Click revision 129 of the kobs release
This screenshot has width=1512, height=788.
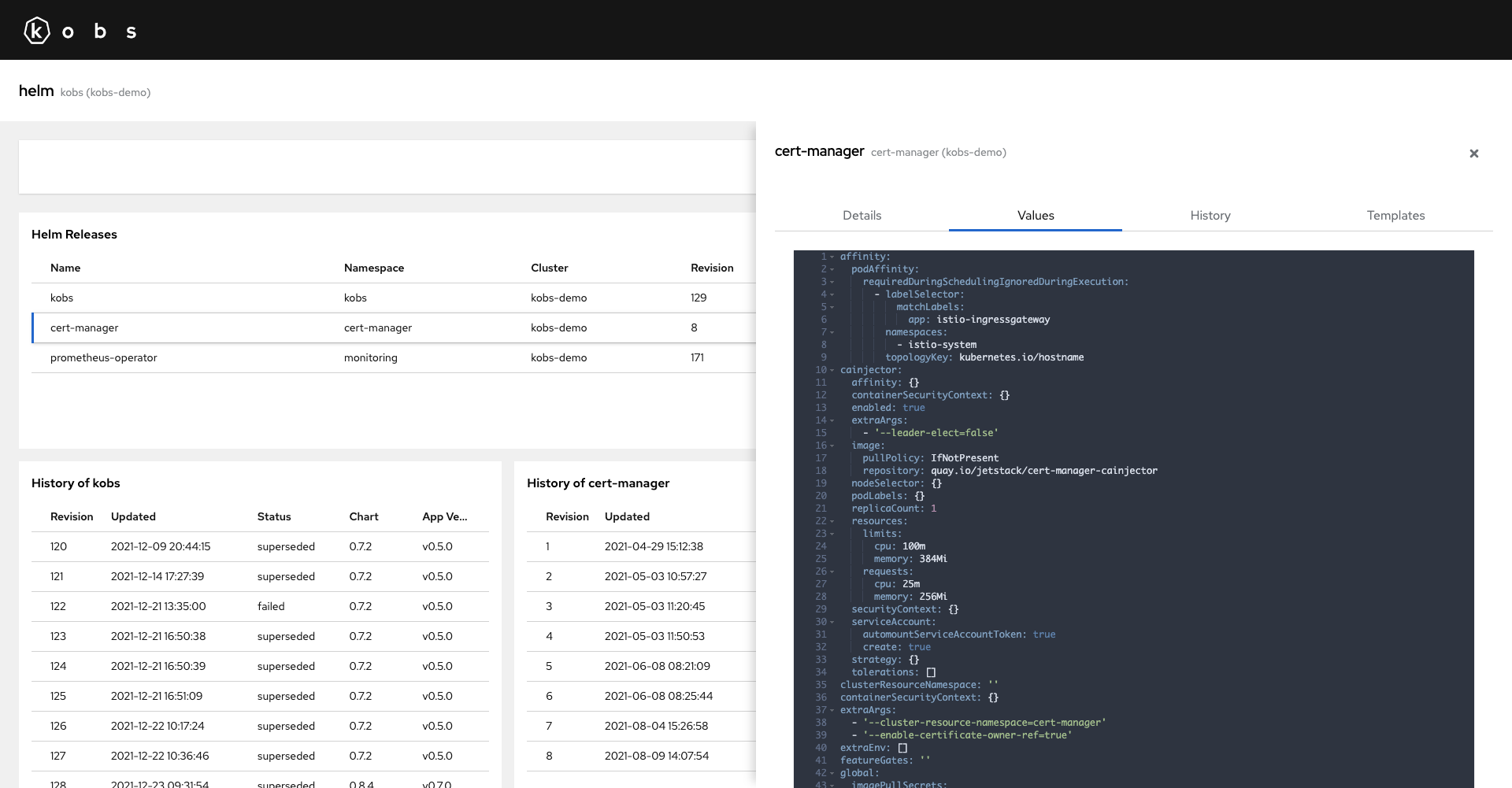coord(699,298)
